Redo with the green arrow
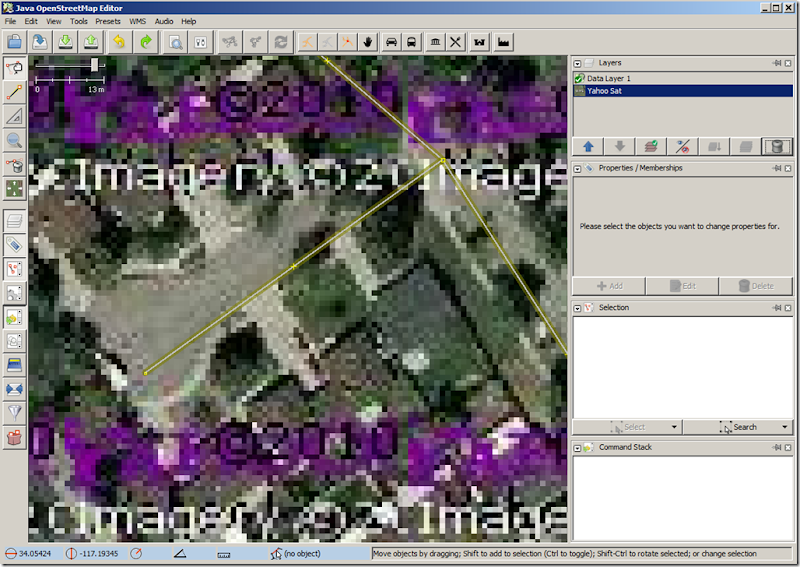Screen dimensions: 800x567 pyautogui.click(x=145, y=42)
